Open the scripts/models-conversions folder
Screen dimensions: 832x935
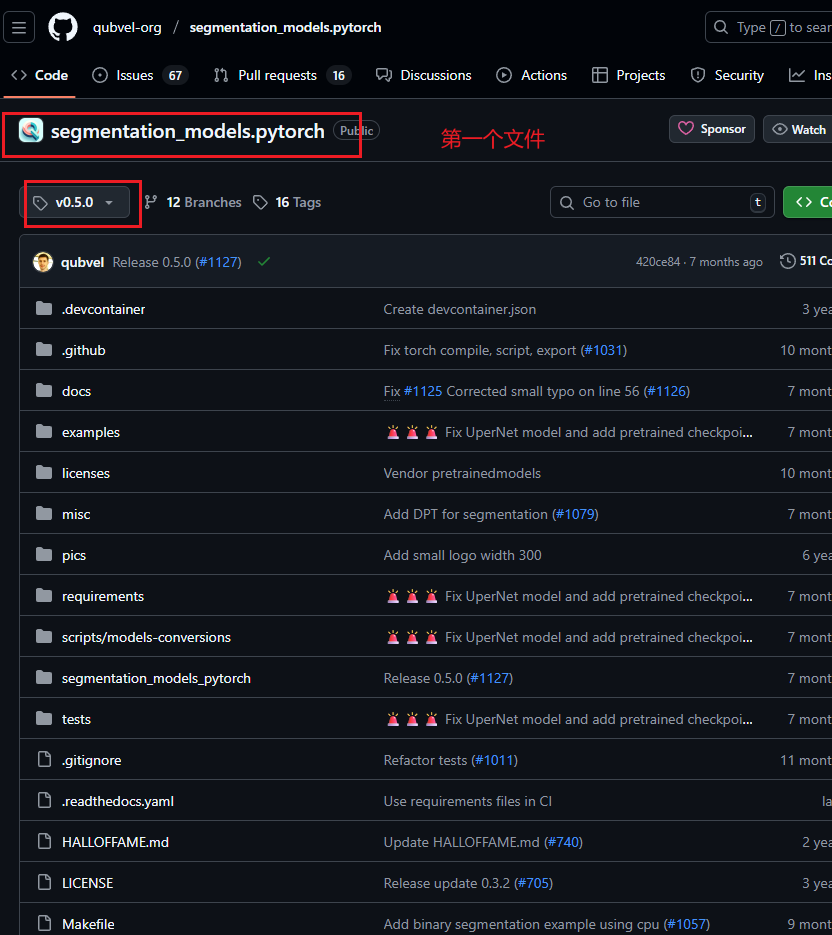(x=146, y=637)
